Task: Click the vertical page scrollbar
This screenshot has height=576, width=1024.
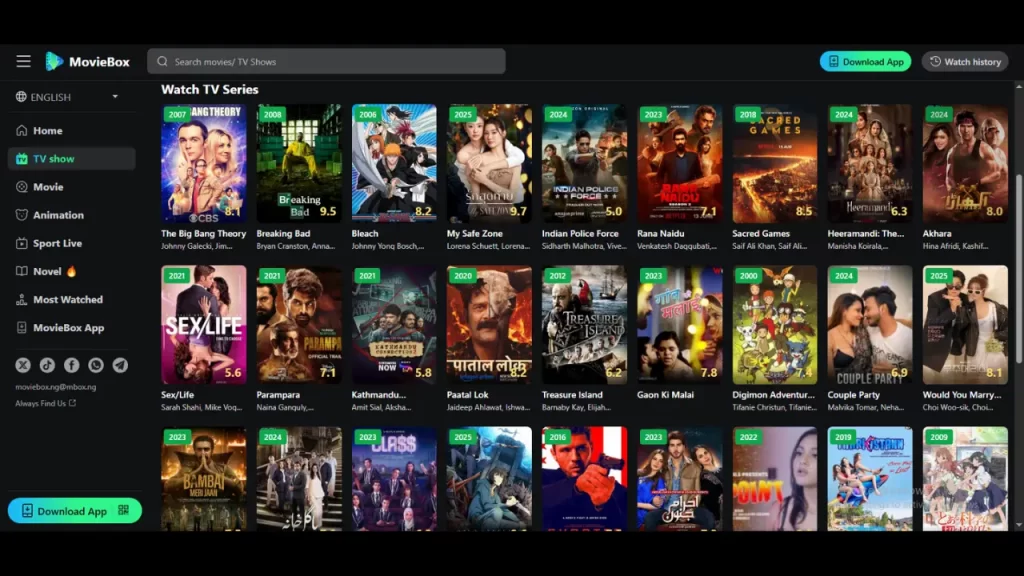Action: [x=1019, y=268]
